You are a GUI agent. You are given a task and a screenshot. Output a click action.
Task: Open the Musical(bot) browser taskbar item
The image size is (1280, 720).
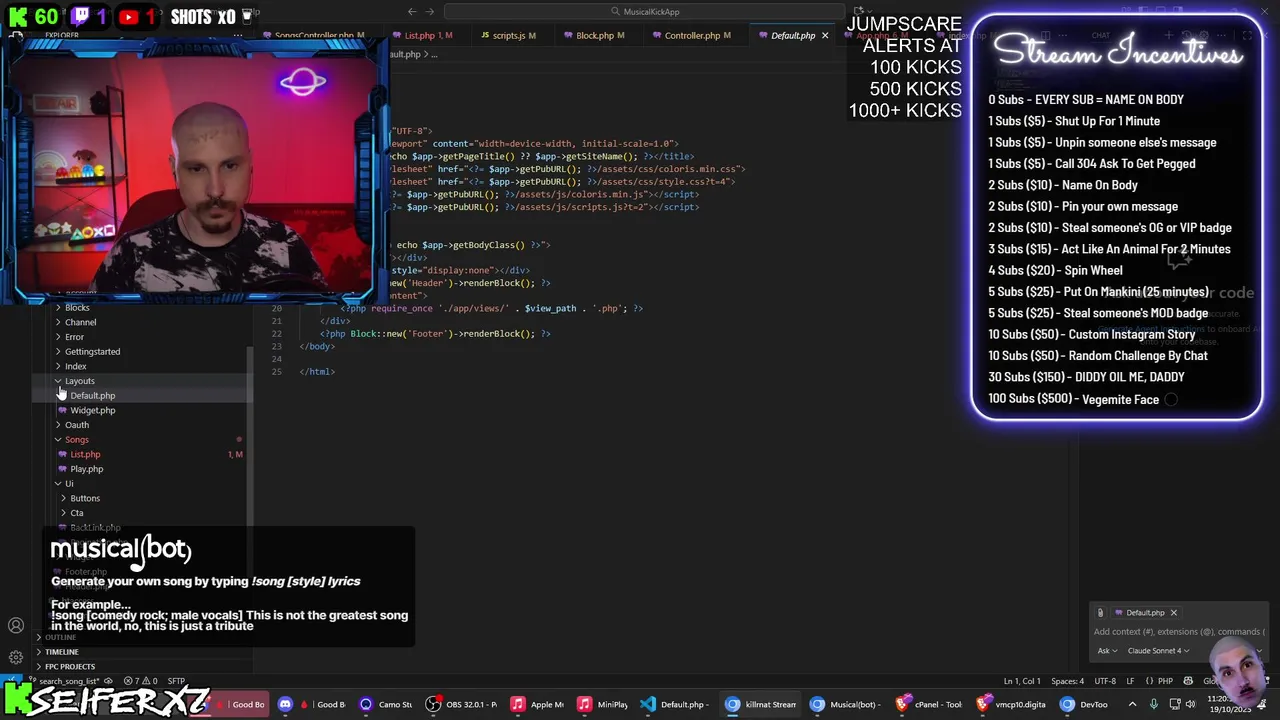click(845, 704)
